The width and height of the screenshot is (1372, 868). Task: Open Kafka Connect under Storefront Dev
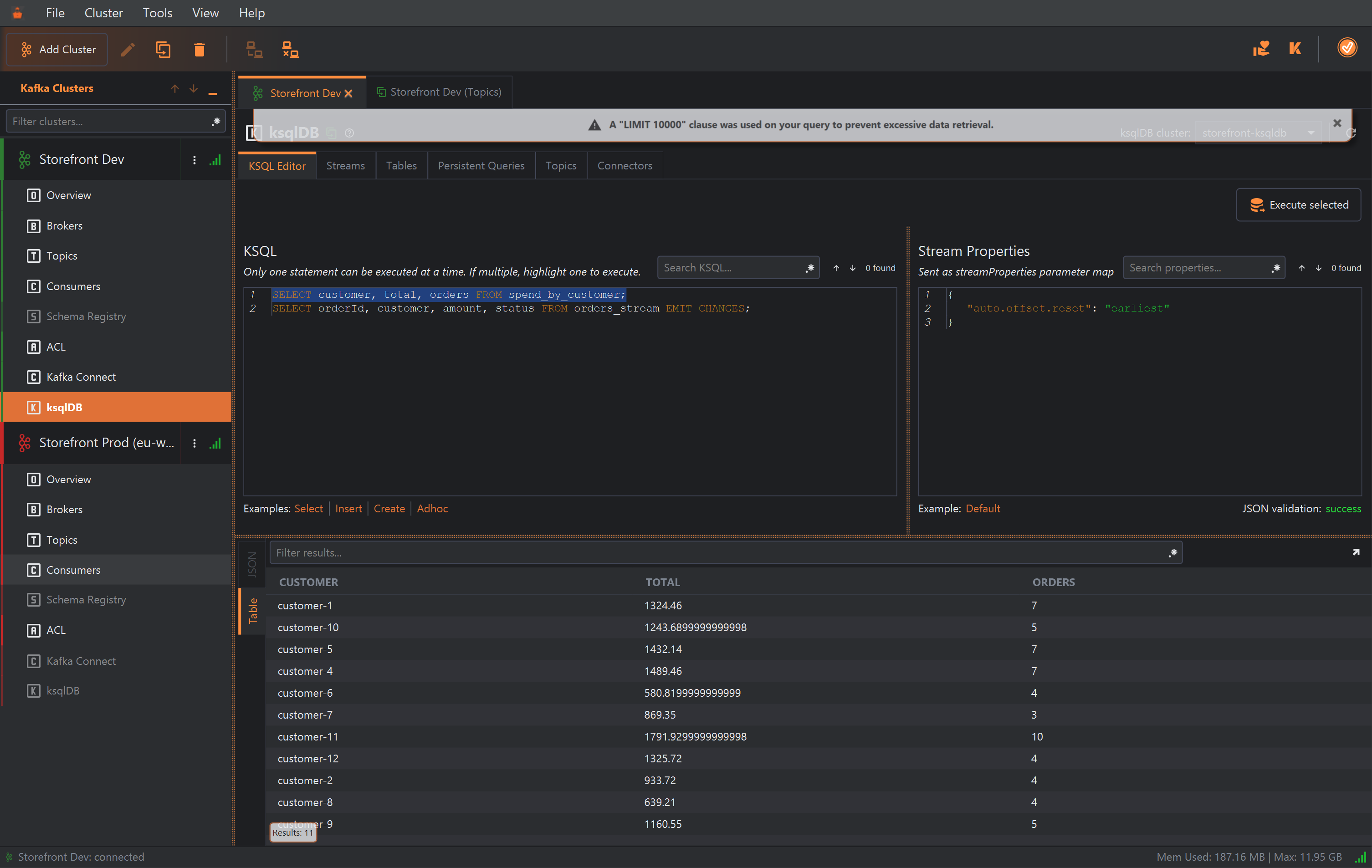117,377
